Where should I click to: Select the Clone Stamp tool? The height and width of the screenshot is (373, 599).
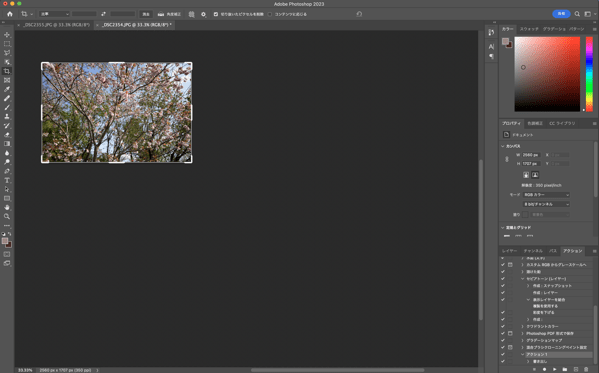coord(7,117)
